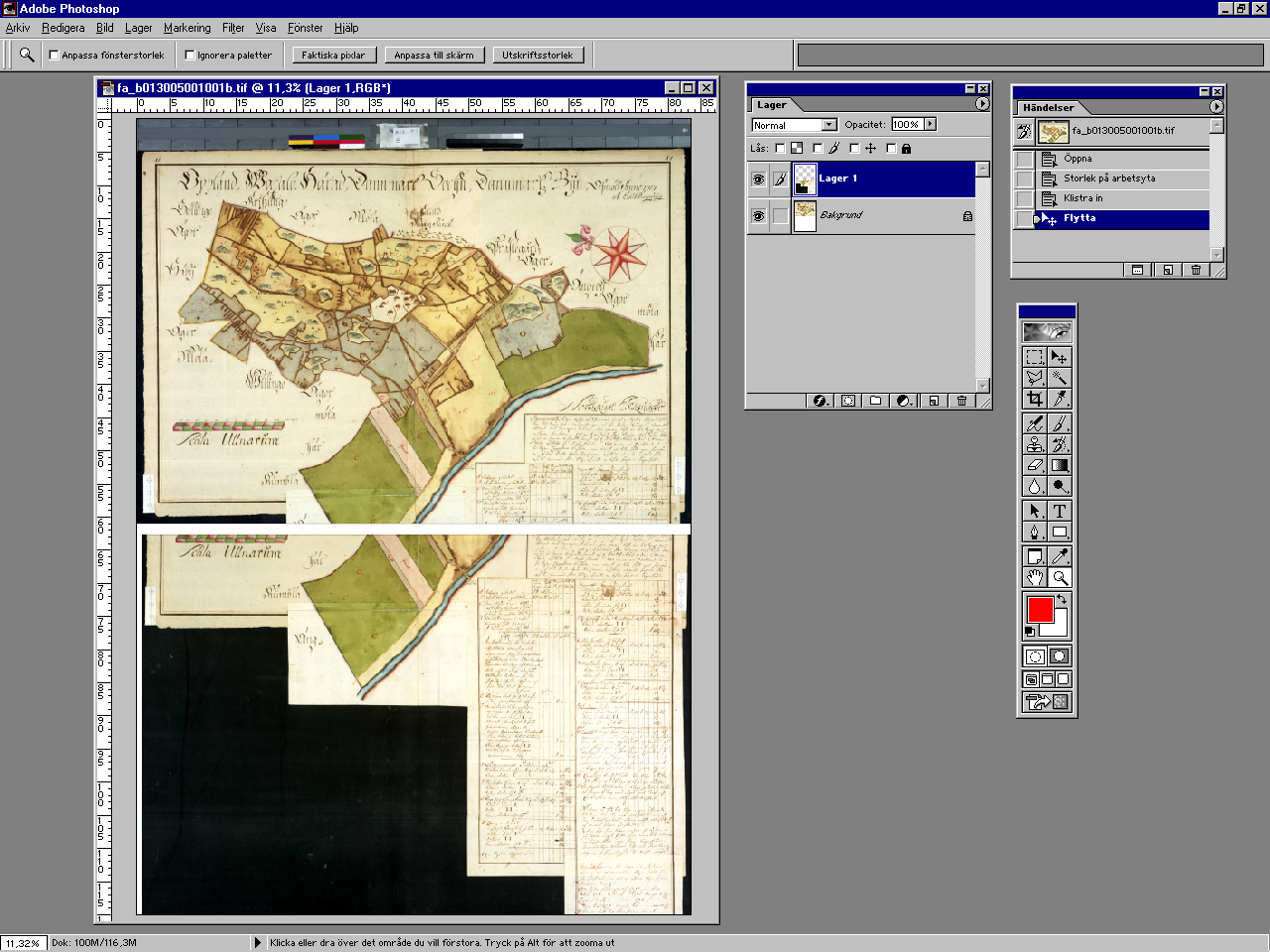
Task: Open the Lager panel flyout menu
Action: tap(982, 104)
